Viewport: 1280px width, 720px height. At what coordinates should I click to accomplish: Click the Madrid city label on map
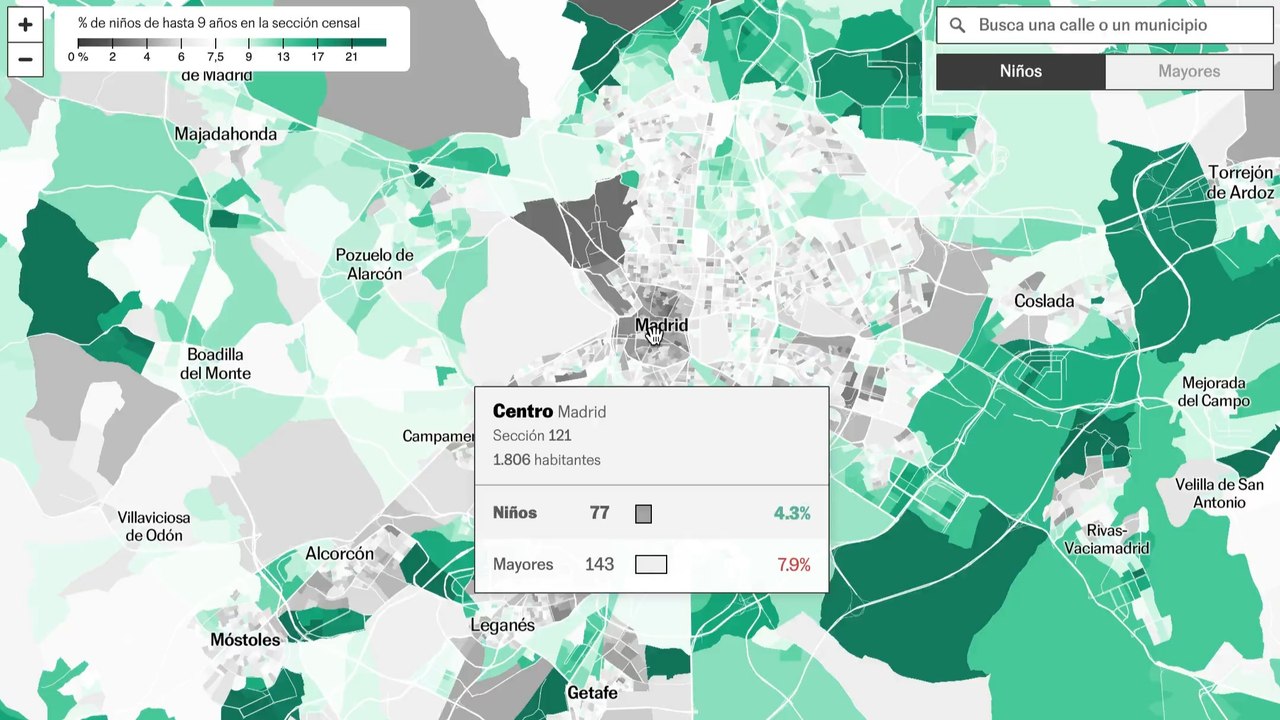click(x=661, y=325)
